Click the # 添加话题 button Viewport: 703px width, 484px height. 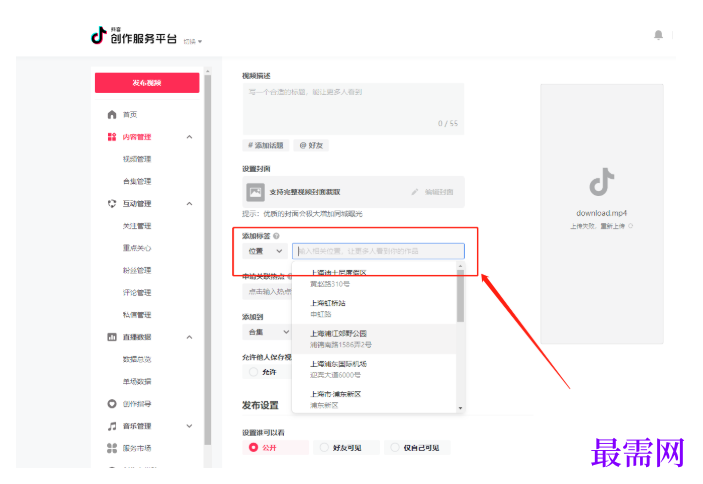click(x=265, y=145)
